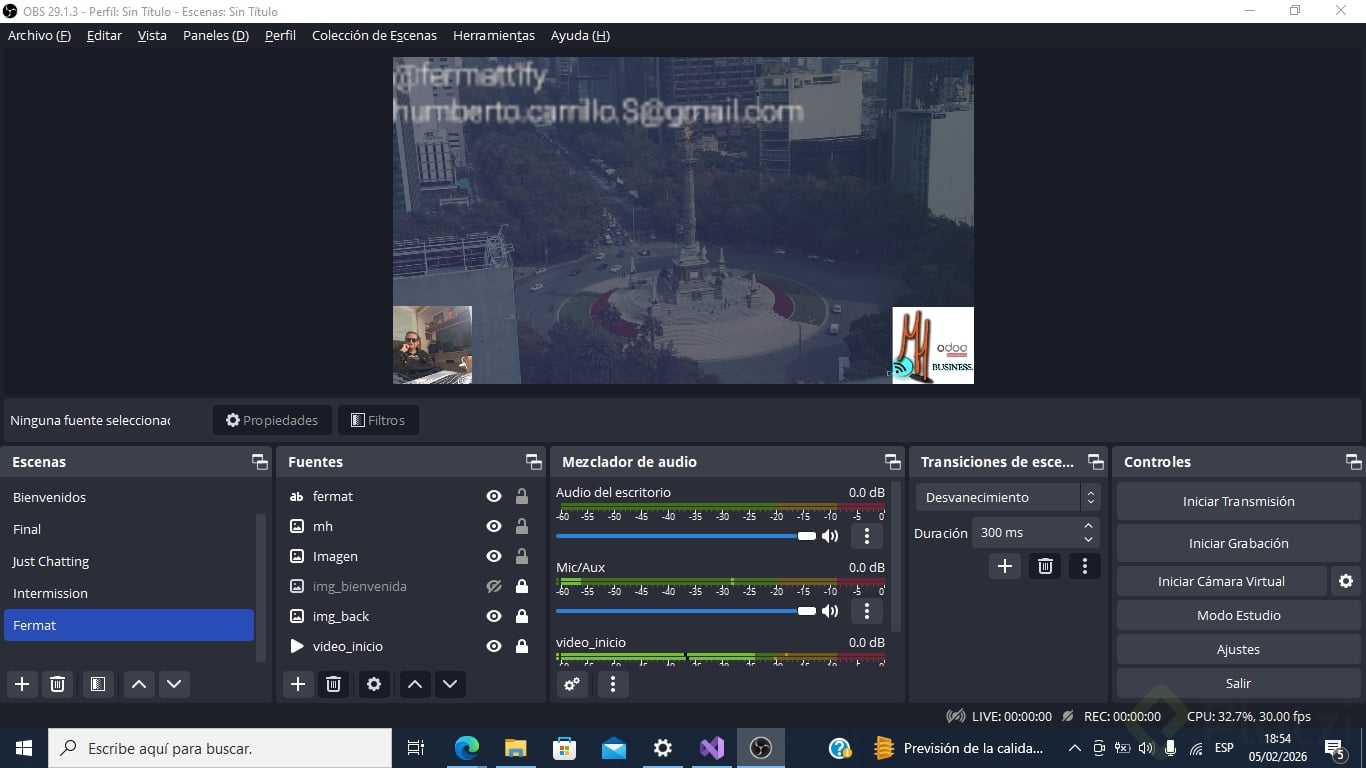Move the scene down with the down arrow
This screenshot has height=768, width=1366.
pos(174,684)
